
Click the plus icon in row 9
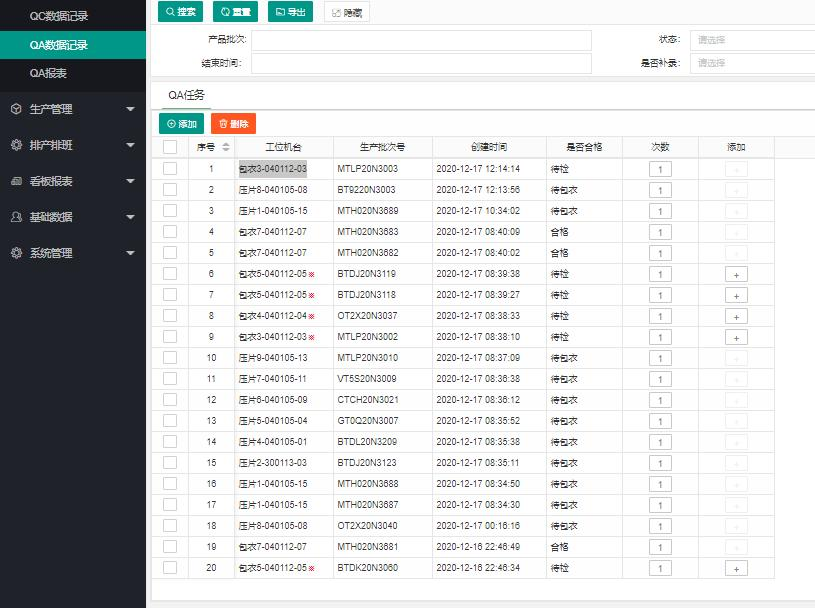click(735, 337)
